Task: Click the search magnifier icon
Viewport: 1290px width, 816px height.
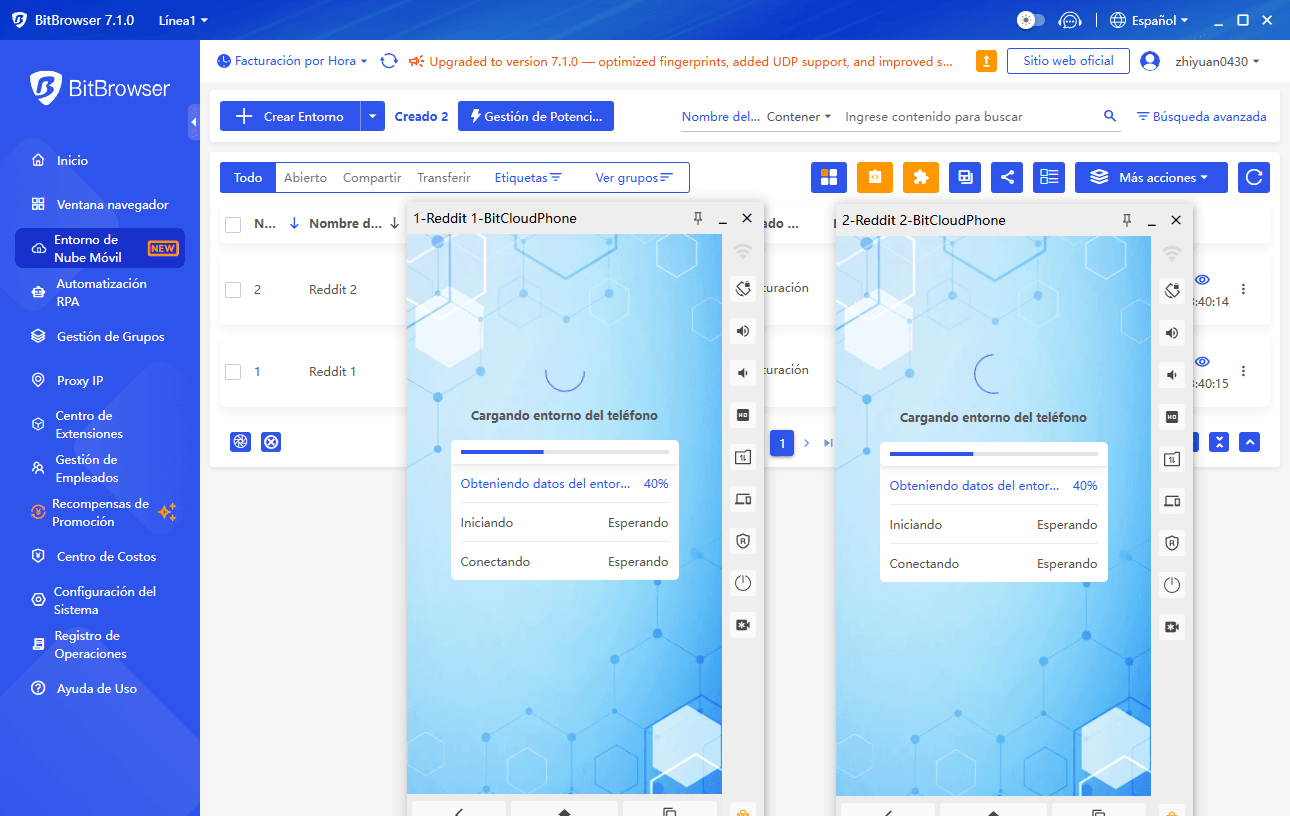Action: point(1110,116)
